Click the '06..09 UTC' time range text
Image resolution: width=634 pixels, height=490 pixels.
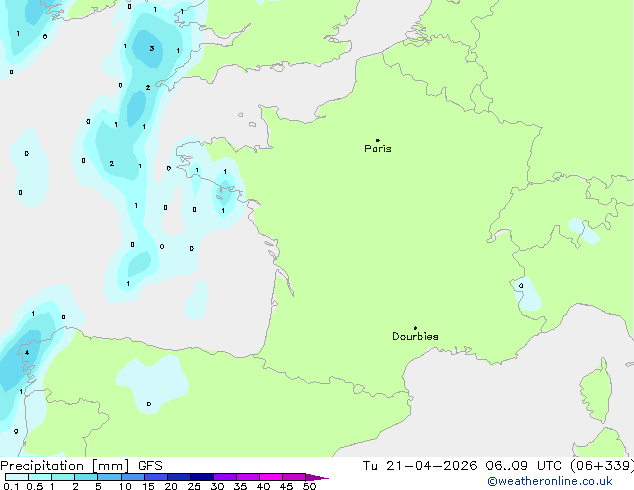pyautogui.click(x=523, y=466)
